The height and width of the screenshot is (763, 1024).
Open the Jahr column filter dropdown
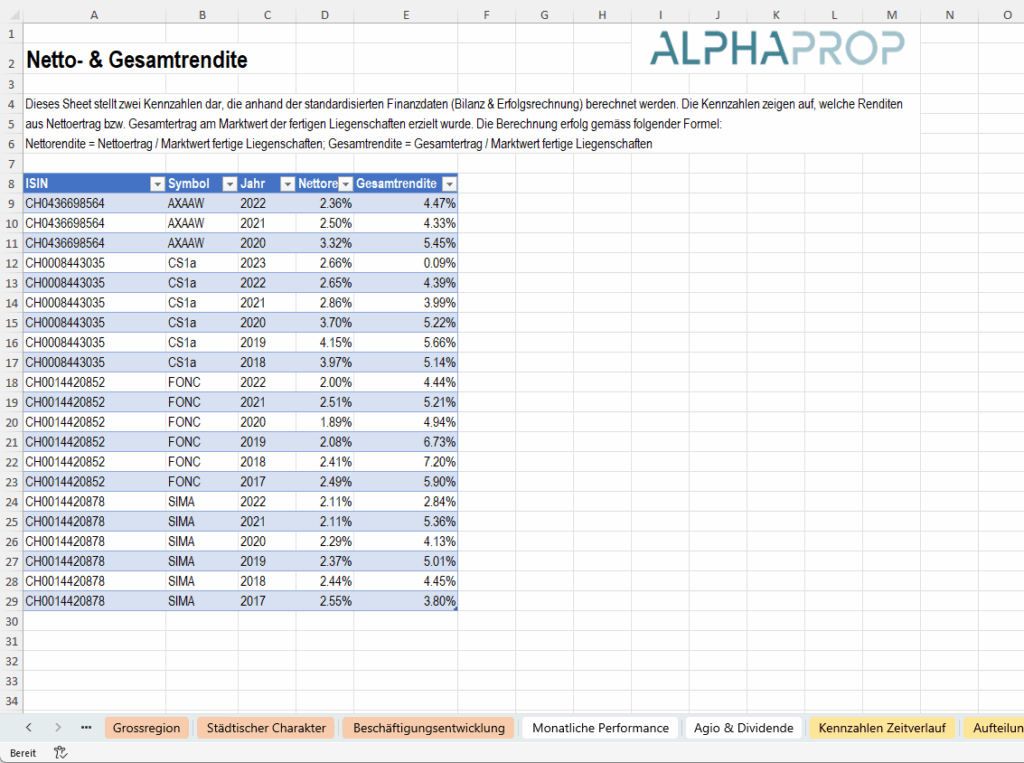tap(287, 184)
